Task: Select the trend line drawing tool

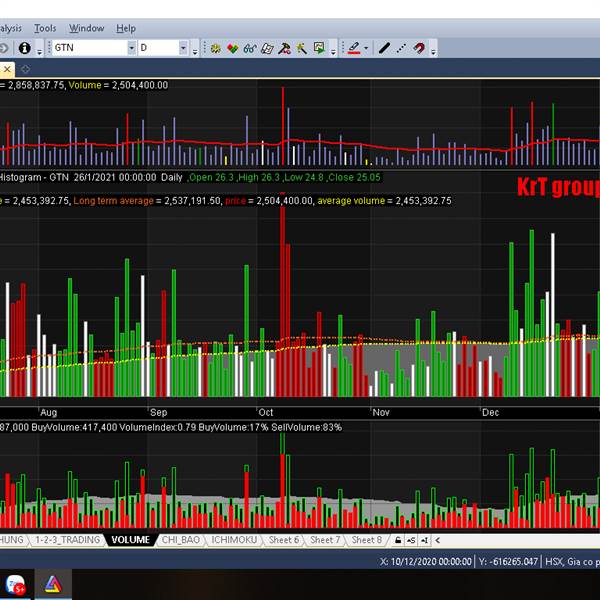Action: pos(384,47)
